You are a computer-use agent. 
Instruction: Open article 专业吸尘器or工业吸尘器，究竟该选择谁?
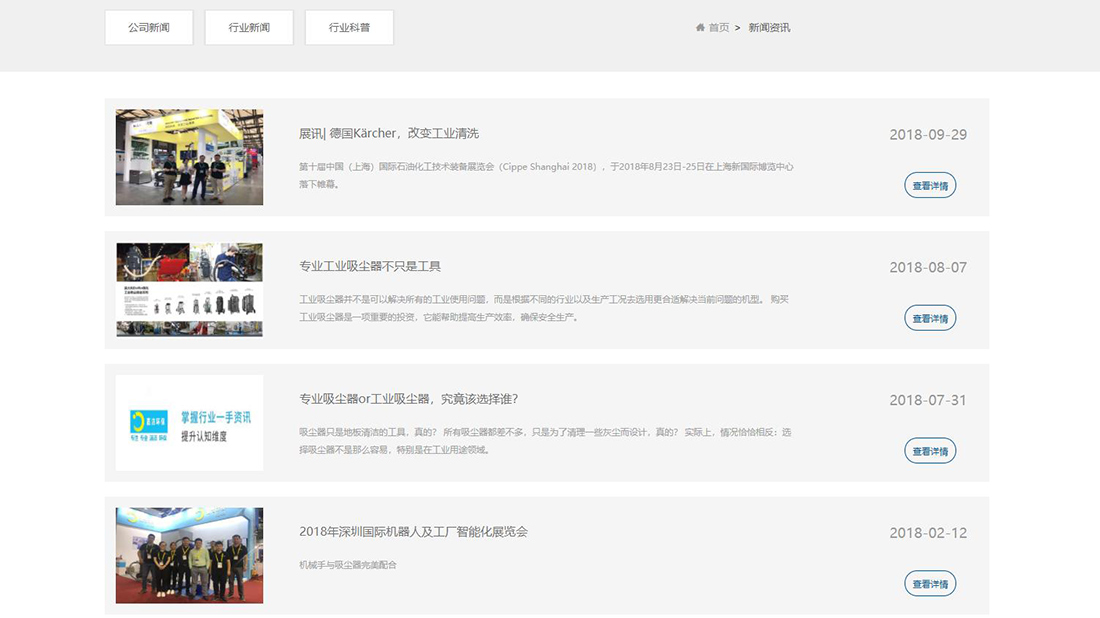[408, 398]
